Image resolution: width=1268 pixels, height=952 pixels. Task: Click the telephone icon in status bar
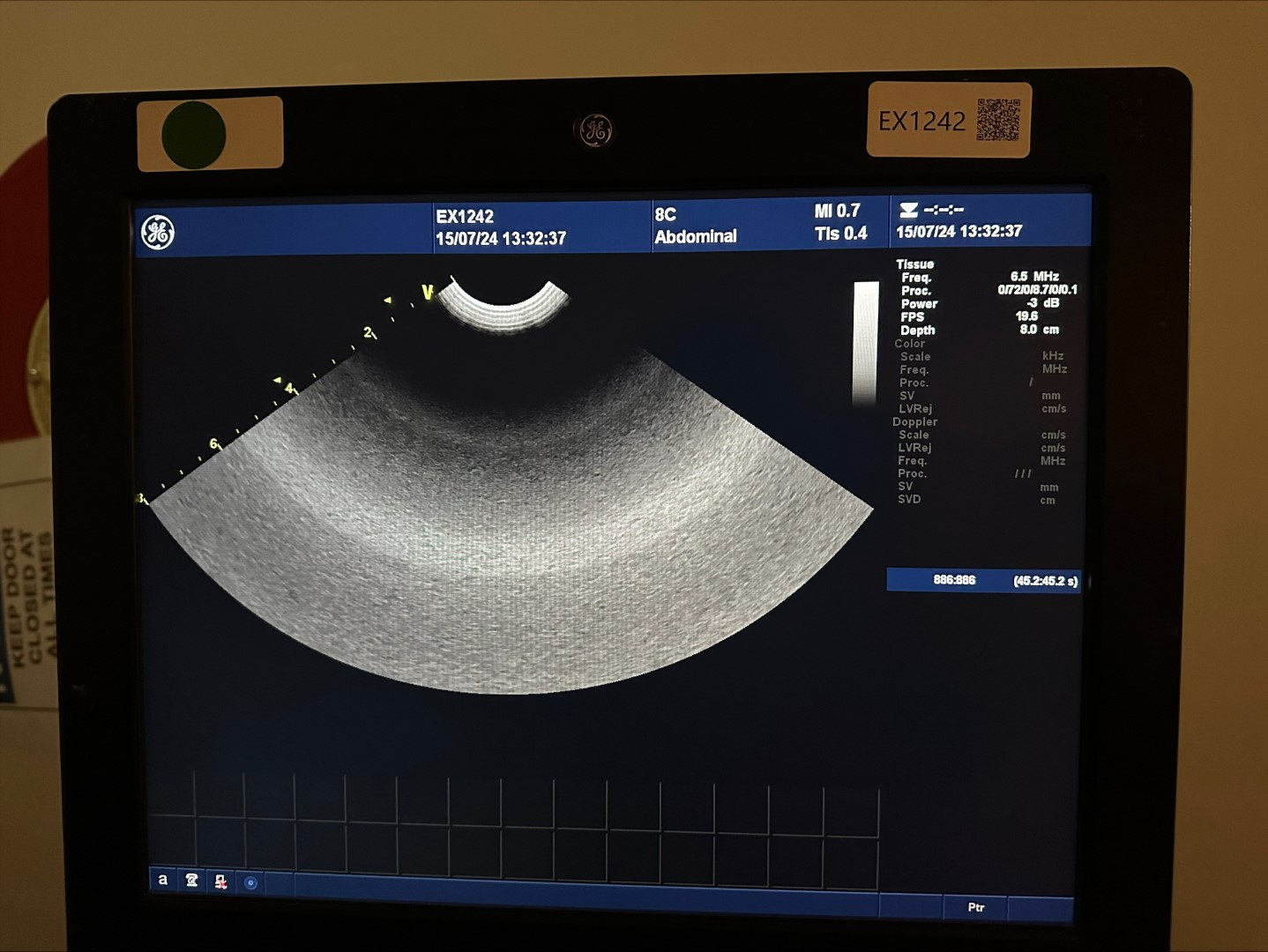click(x=191, y=880)
